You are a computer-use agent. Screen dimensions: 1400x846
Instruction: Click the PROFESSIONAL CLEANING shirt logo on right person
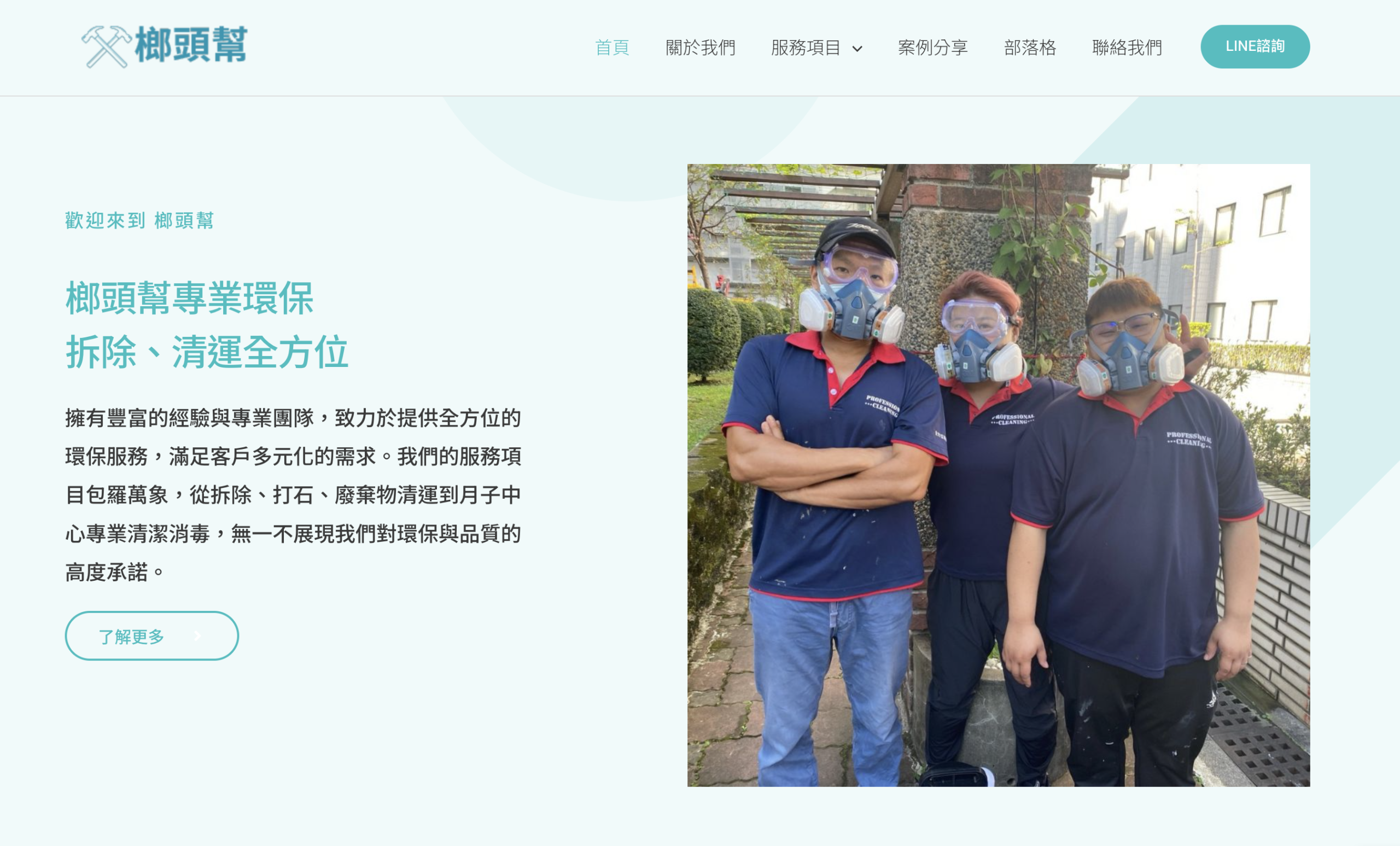click(x=1189, y=439)
